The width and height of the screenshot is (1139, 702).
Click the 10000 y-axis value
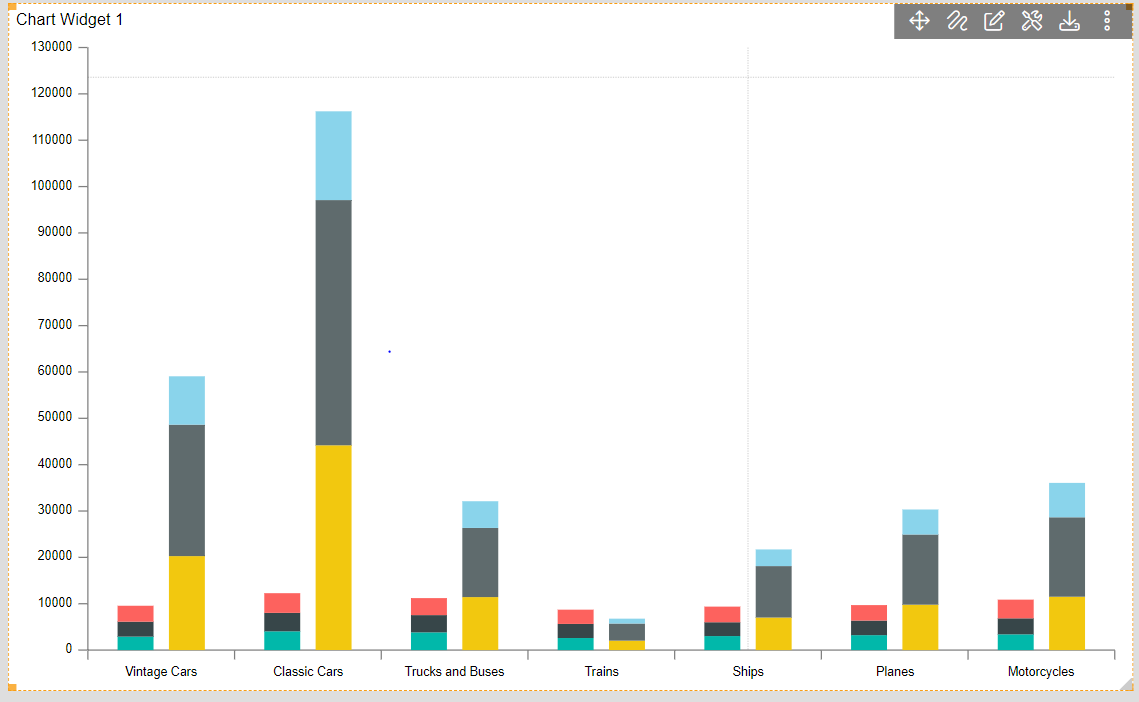(x=55, y=602)
